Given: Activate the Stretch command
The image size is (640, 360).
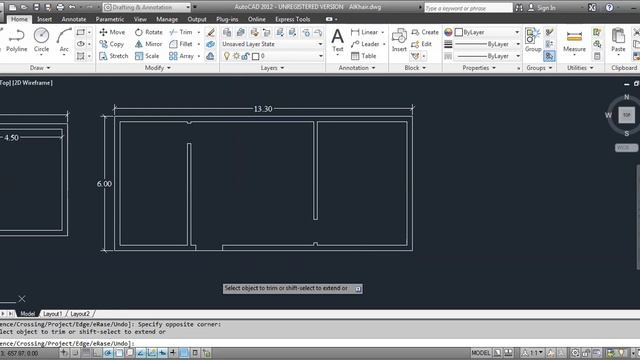Looking at the screenshot, I should [x=114, y=56].
